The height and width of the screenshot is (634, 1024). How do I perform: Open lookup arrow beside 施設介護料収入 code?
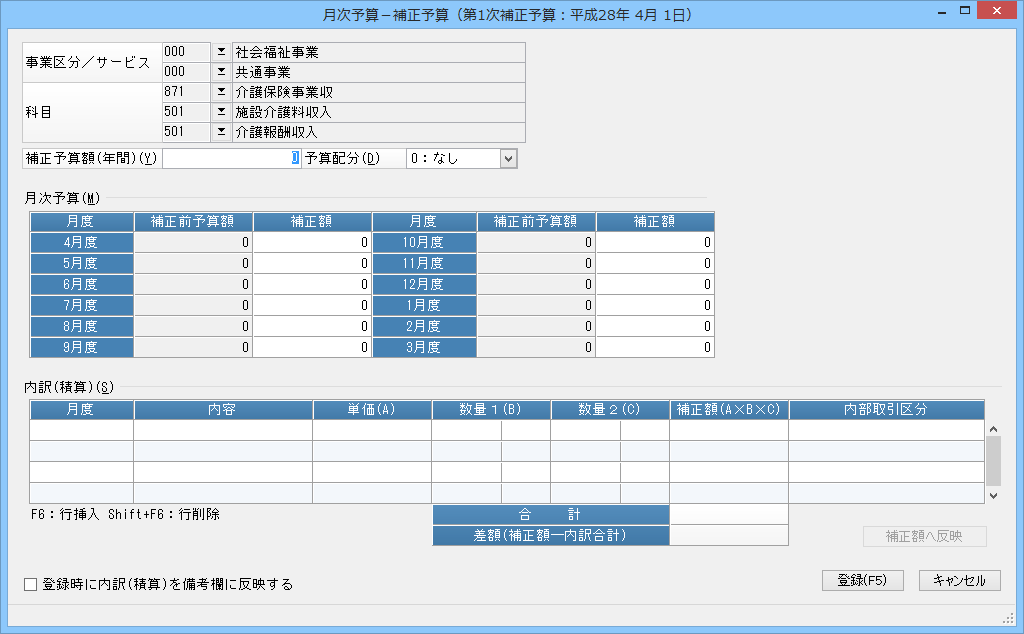pyautogui.click(x=221, y=112)
